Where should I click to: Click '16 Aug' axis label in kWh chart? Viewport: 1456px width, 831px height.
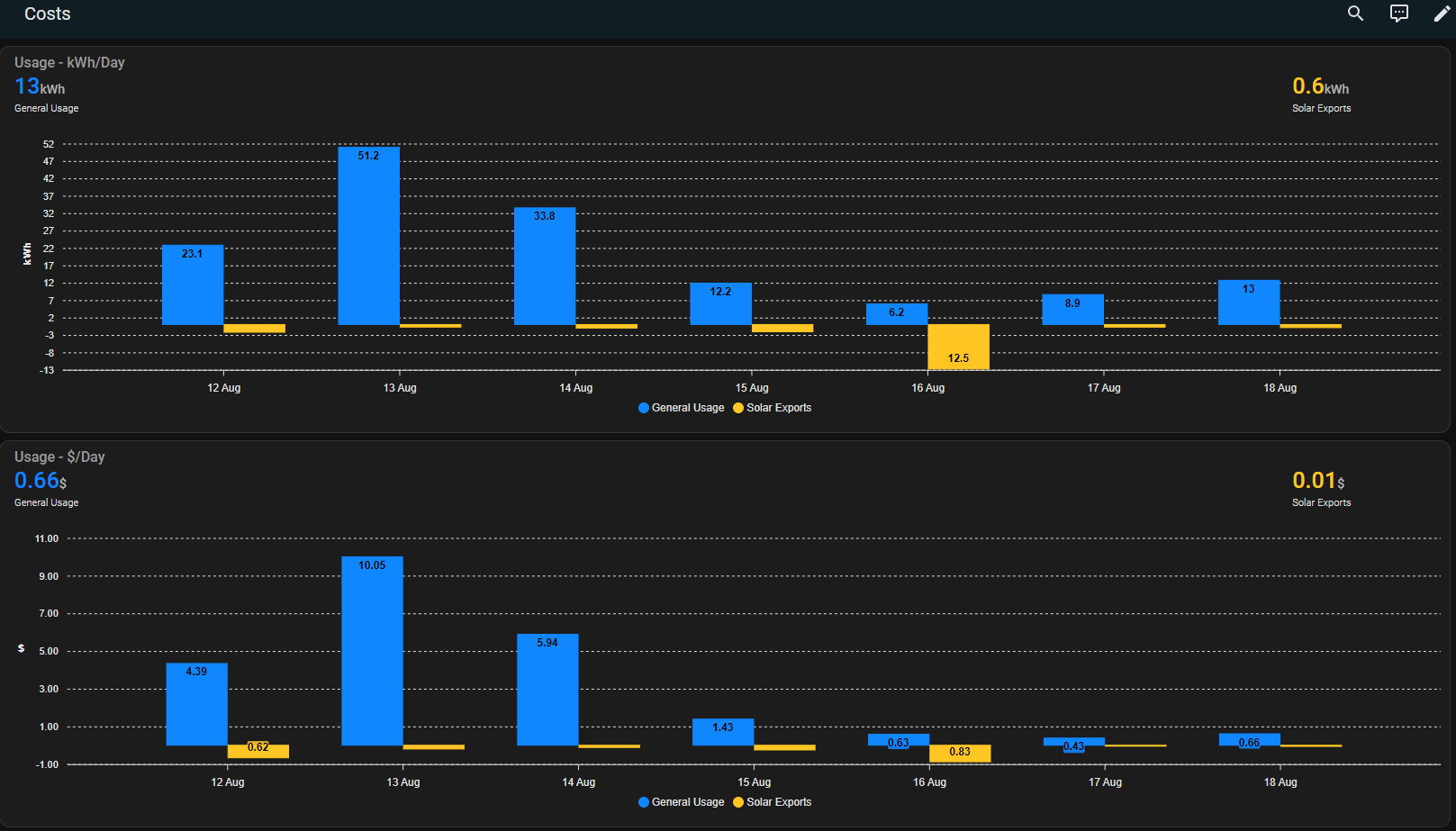click(927, 388)
